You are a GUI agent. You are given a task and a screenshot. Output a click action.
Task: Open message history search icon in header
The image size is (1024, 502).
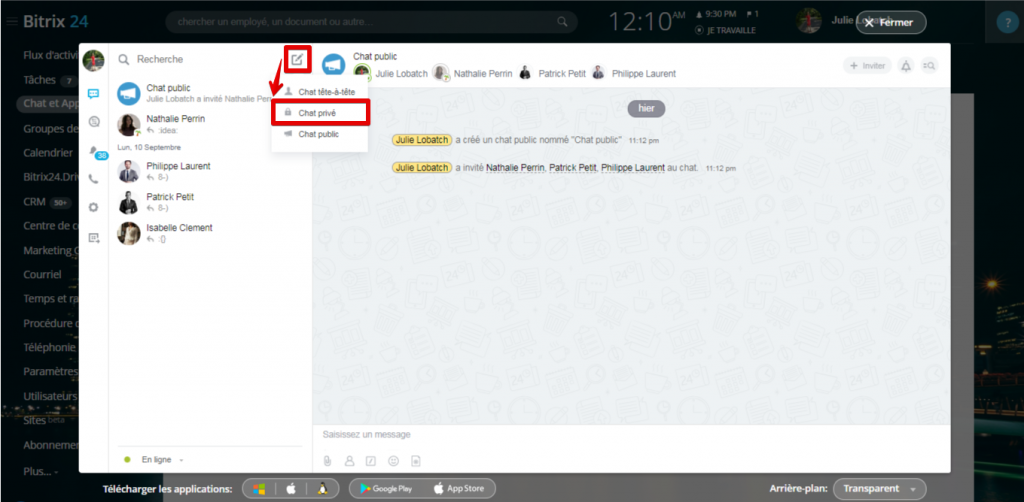(x=929, y=65)
